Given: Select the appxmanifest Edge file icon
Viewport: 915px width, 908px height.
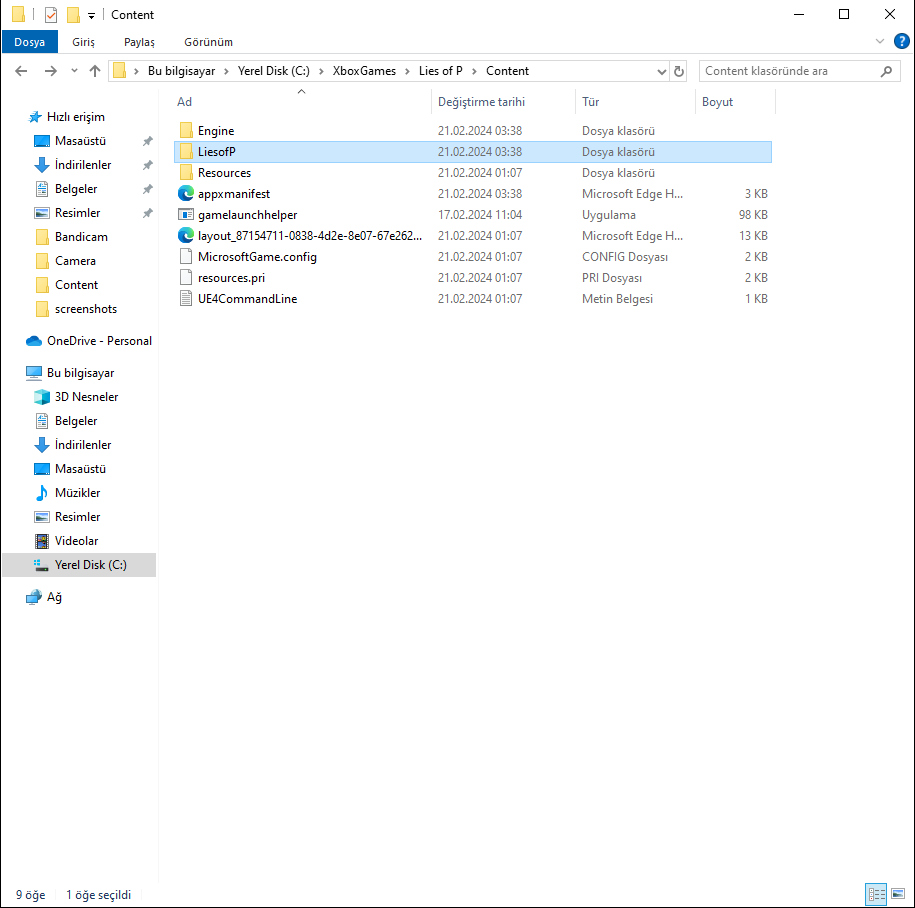Looking at the screenshot, I should tap(186, 193).
